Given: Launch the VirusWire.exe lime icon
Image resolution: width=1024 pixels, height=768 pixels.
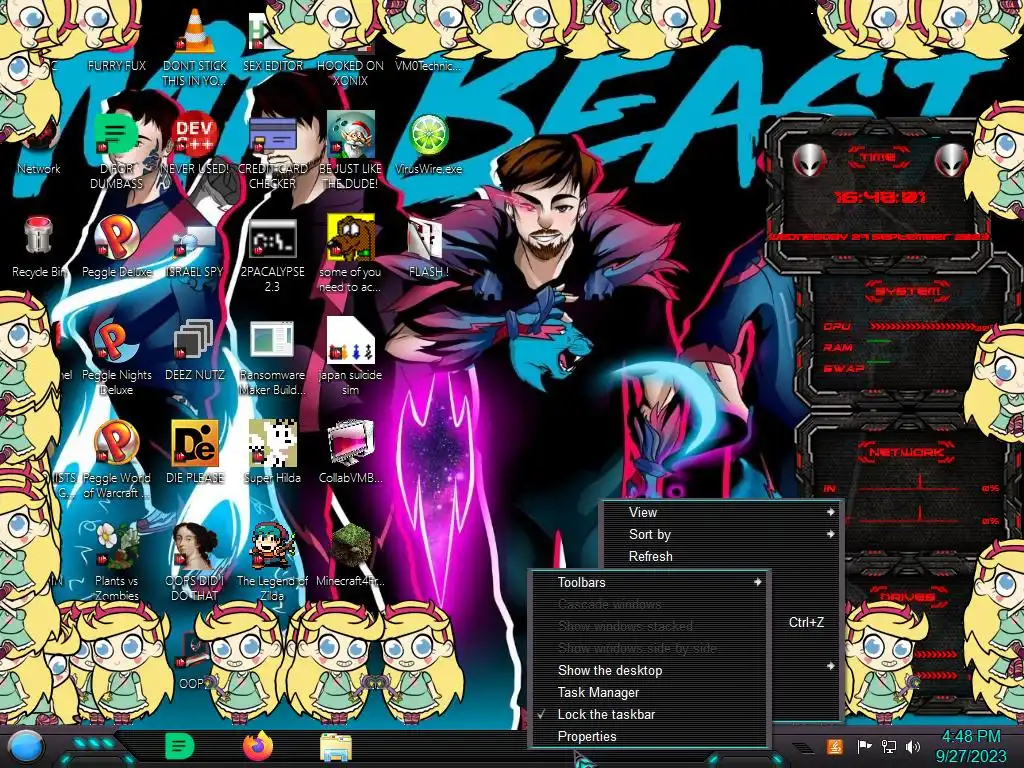Looking at the screenshot, I should pos(428,137).
